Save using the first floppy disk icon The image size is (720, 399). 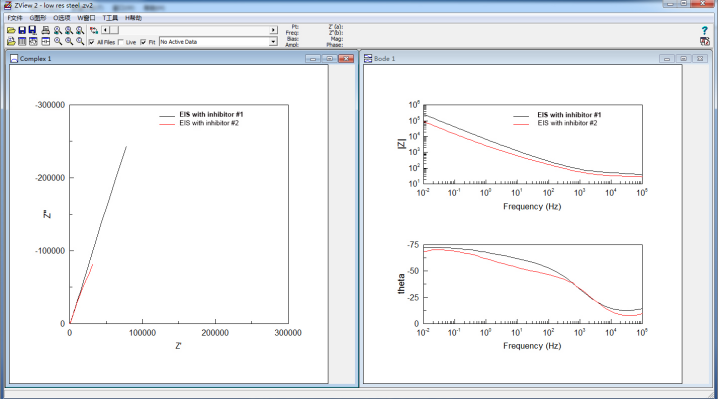[22, 30]
